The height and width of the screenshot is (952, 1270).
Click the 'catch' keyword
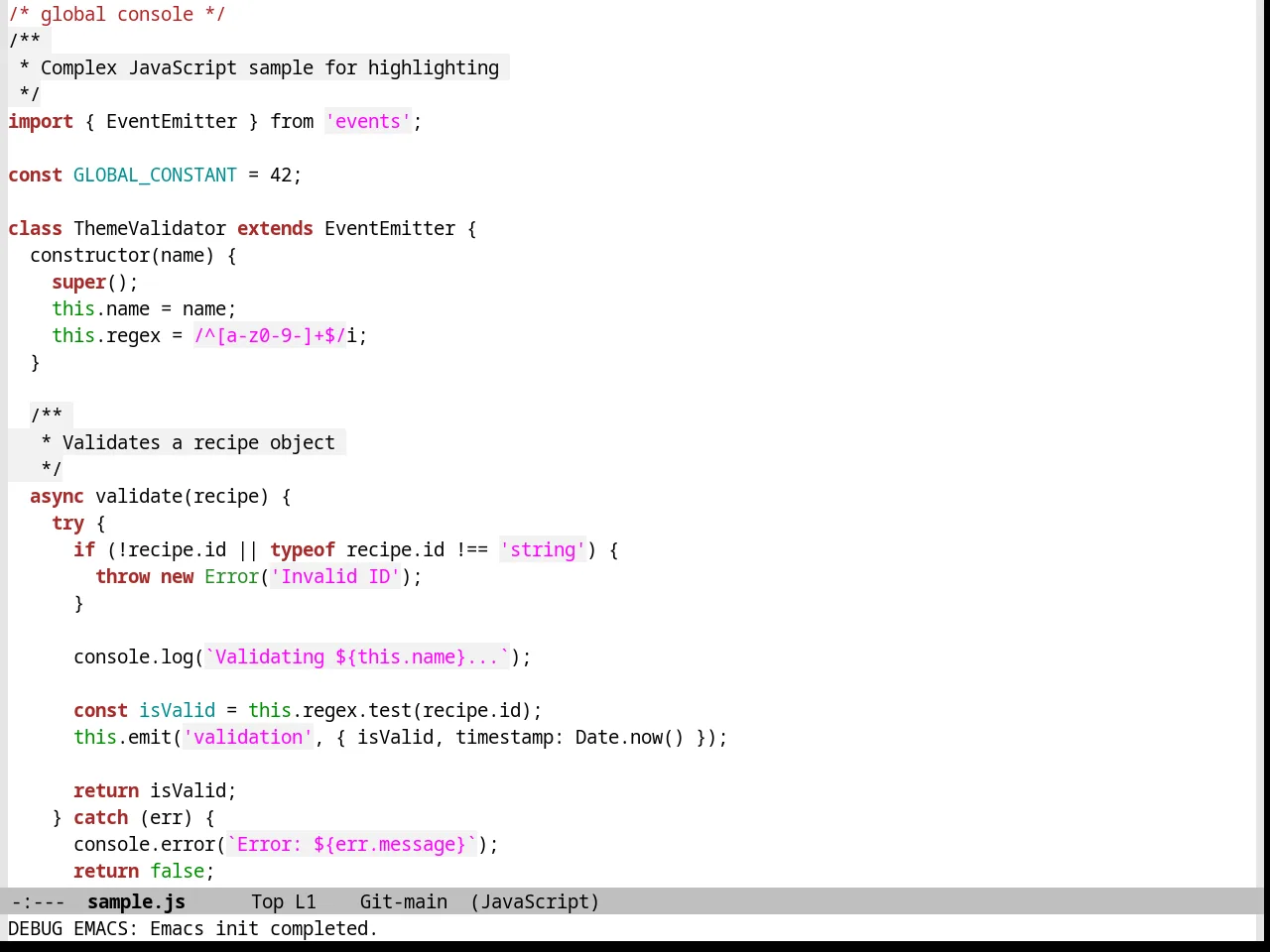100,817
